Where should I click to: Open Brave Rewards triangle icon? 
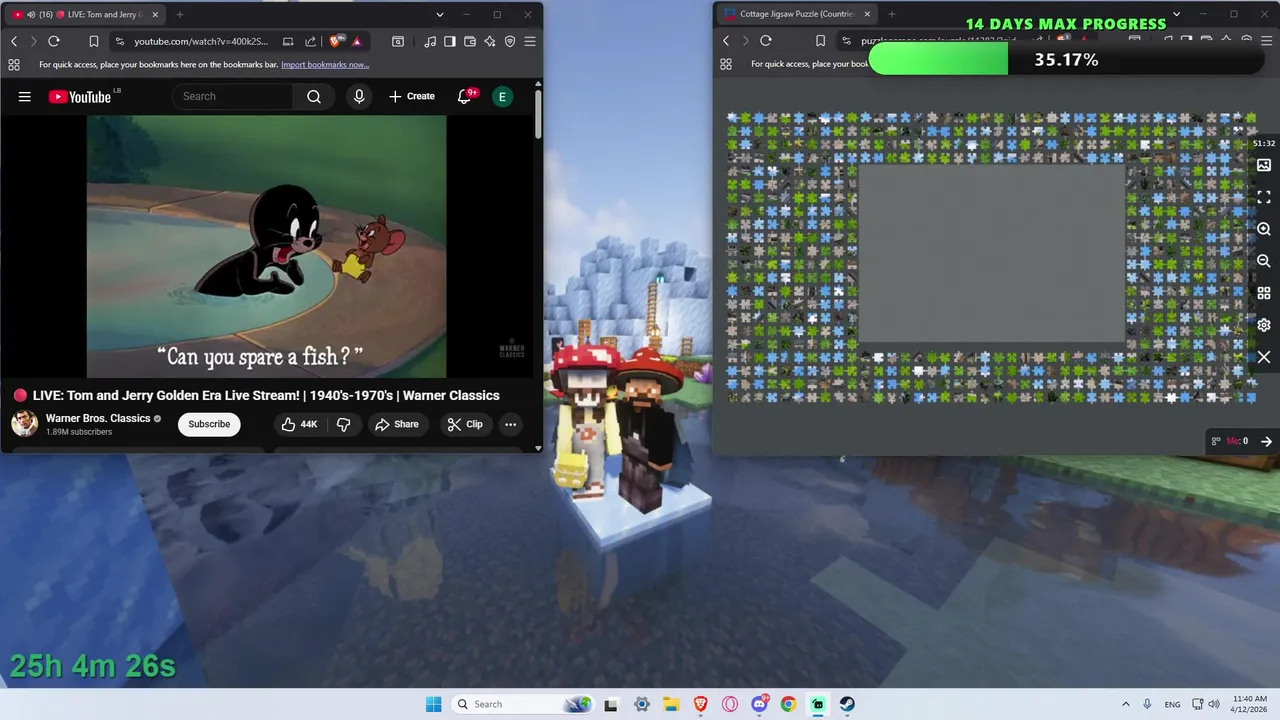click(356, 41)
